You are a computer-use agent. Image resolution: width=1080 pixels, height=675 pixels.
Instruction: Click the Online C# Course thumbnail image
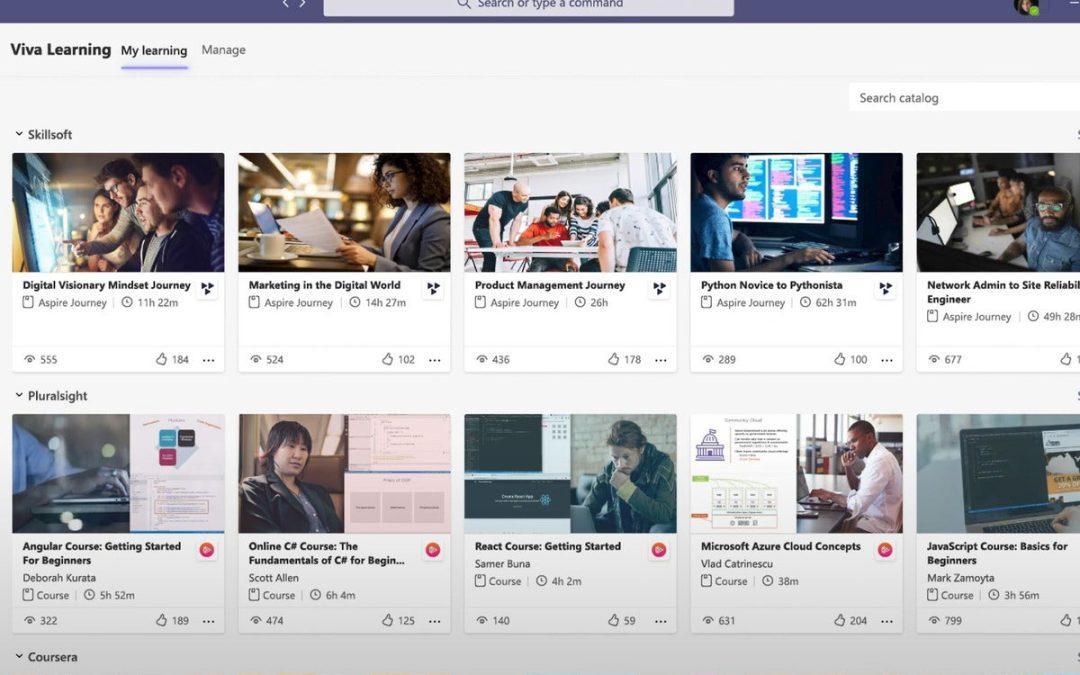click(x=344, y=473)
